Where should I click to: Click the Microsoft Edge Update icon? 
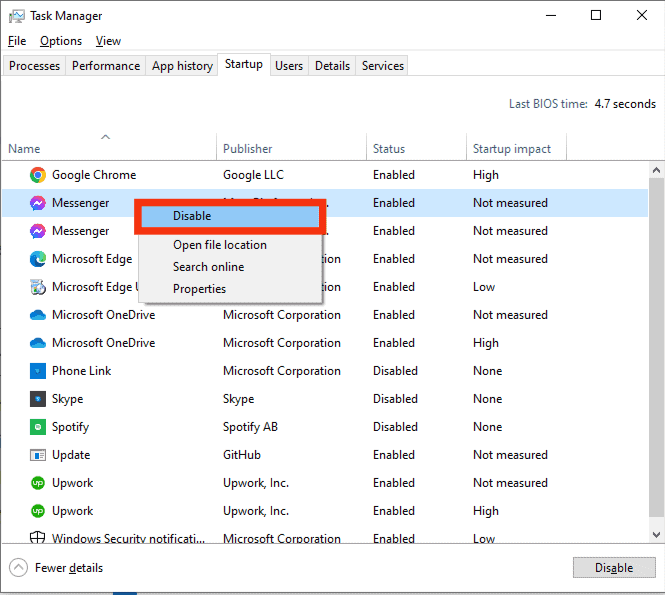click(x=38, y=287)
